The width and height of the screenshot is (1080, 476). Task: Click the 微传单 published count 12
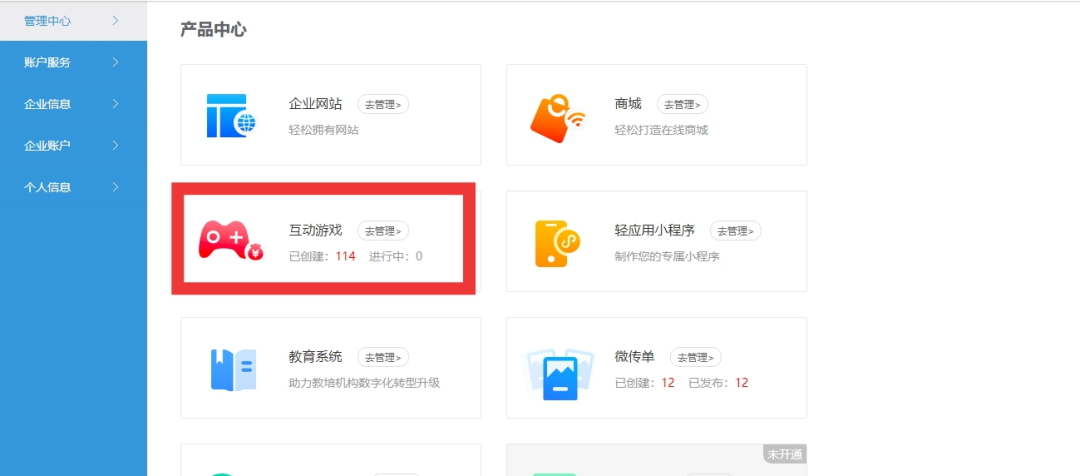pyautogui.click(x=741, y=383)
